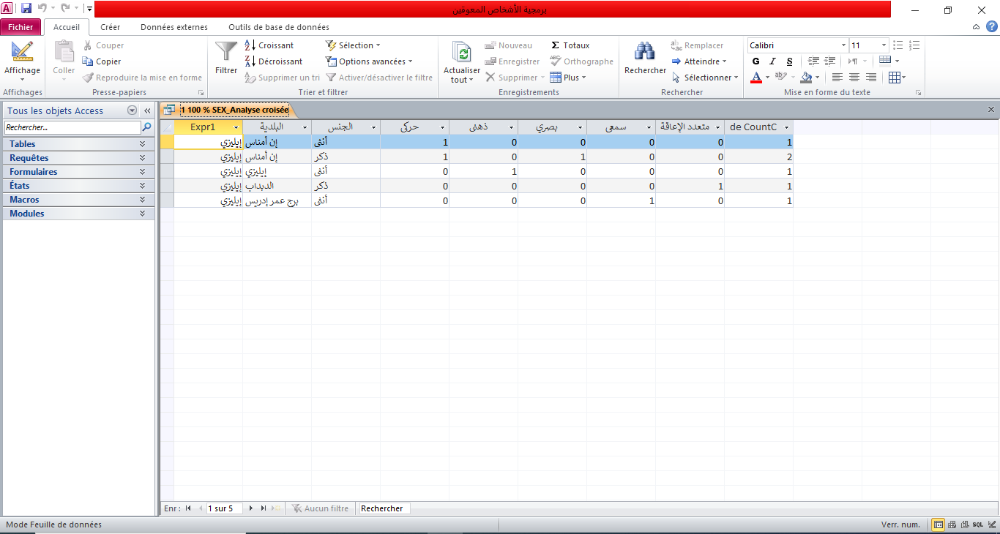Click the Rechercher box in record bar
The image size is (1000, 534).
383,508
